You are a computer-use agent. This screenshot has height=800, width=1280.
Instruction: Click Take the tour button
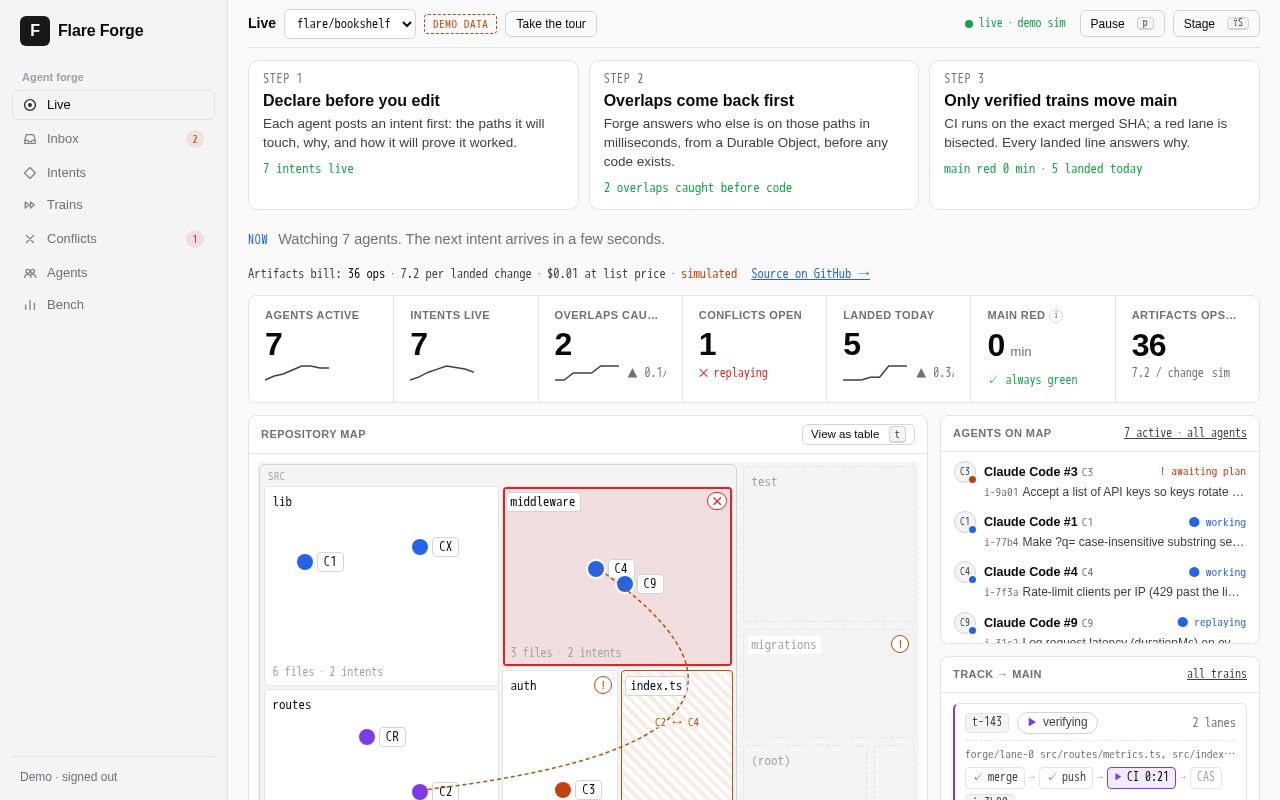[551, 24]
